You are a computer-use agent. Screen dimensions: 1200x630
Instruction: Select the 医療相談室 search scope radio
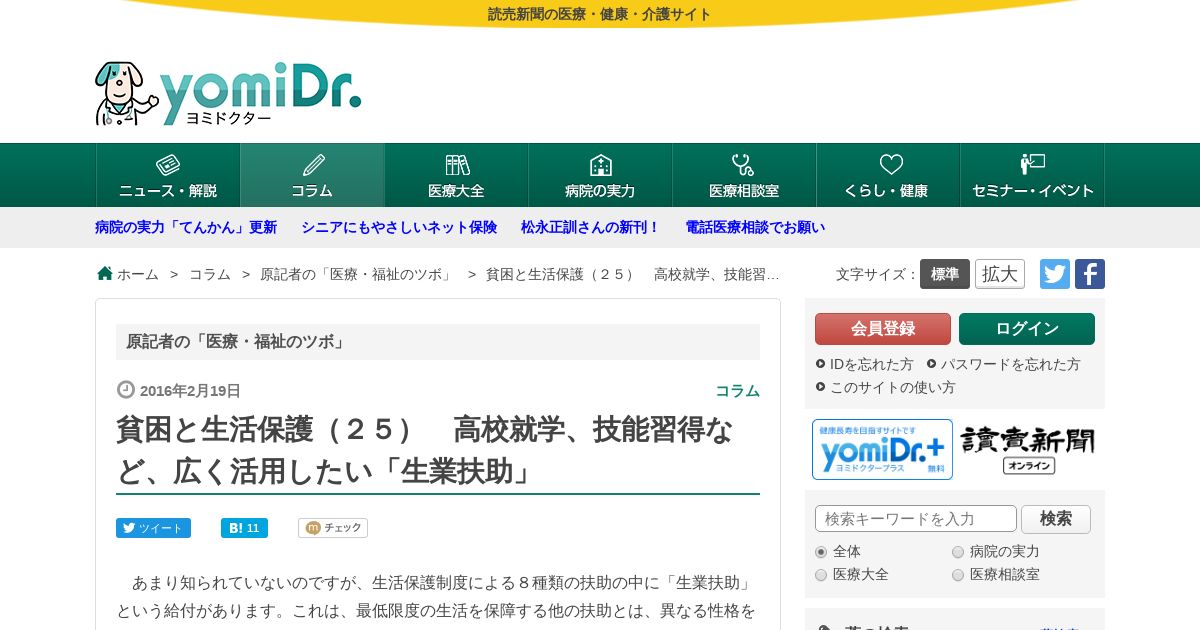[x=958, y=575]
